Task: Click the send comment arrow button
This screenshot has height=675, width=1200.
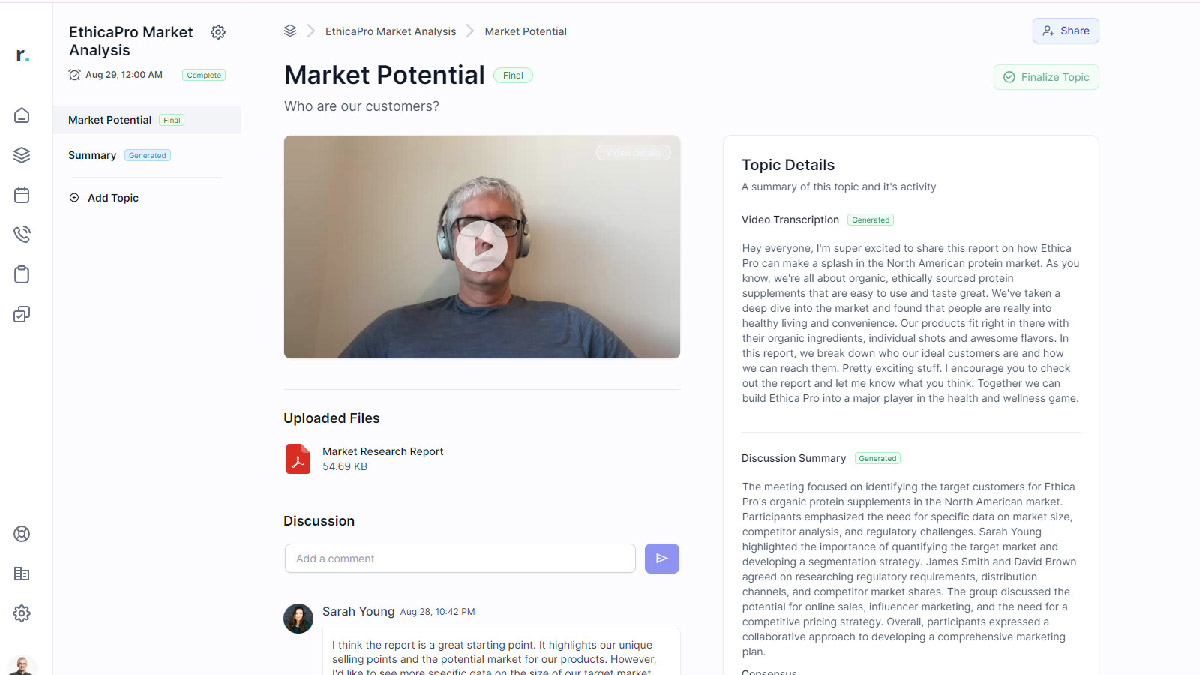Action: coord(662,558)
